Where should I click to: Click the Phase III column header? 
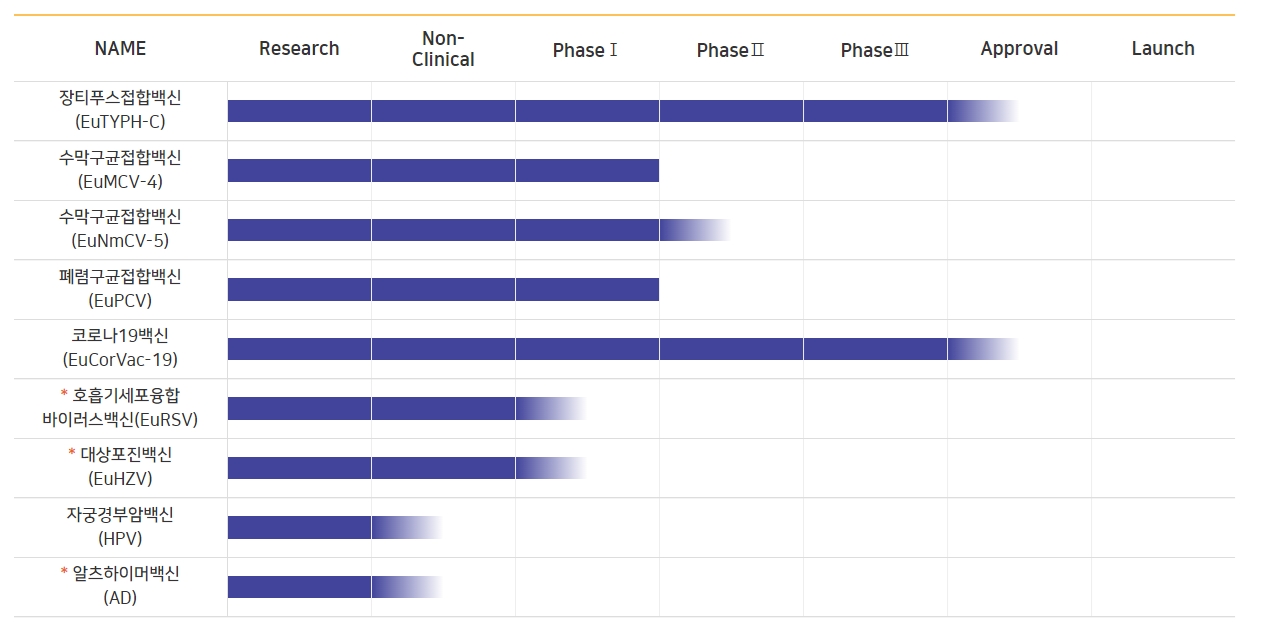pyautogui.click(x=875, y=50)
